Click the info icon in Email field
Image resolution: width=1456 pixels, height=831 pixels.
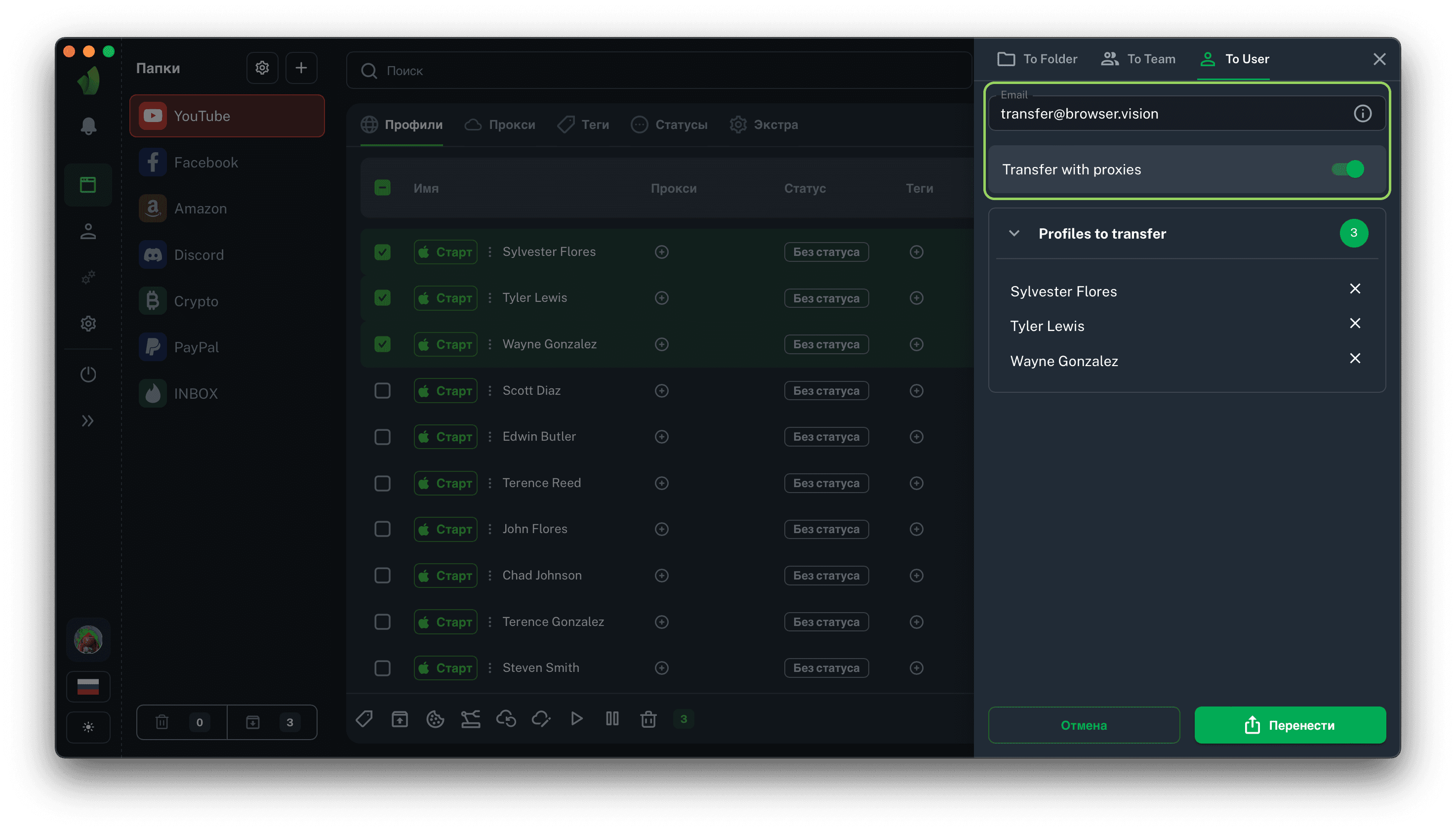tap(1363, 114)
